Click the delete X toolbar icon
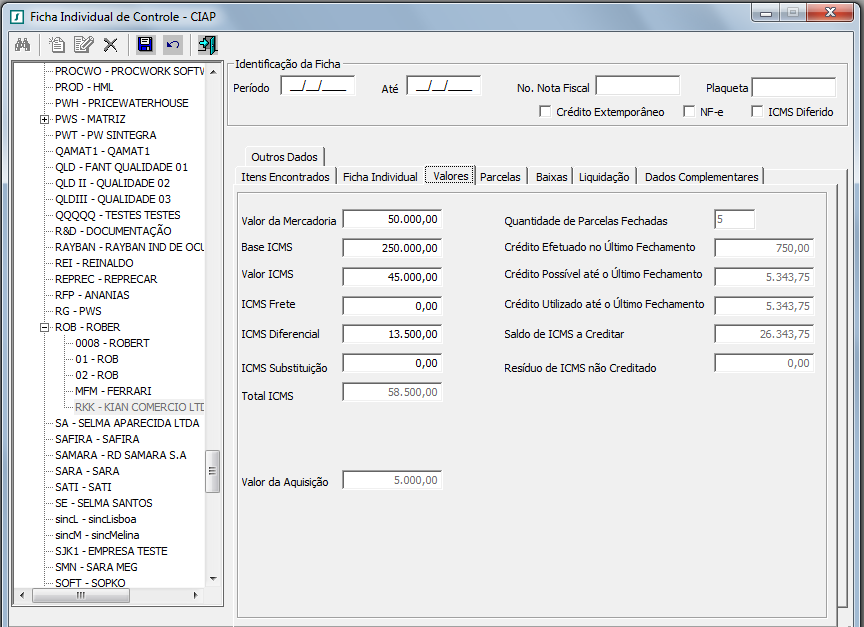This screenshot has width=864, height=627. (x=110, y=45)
